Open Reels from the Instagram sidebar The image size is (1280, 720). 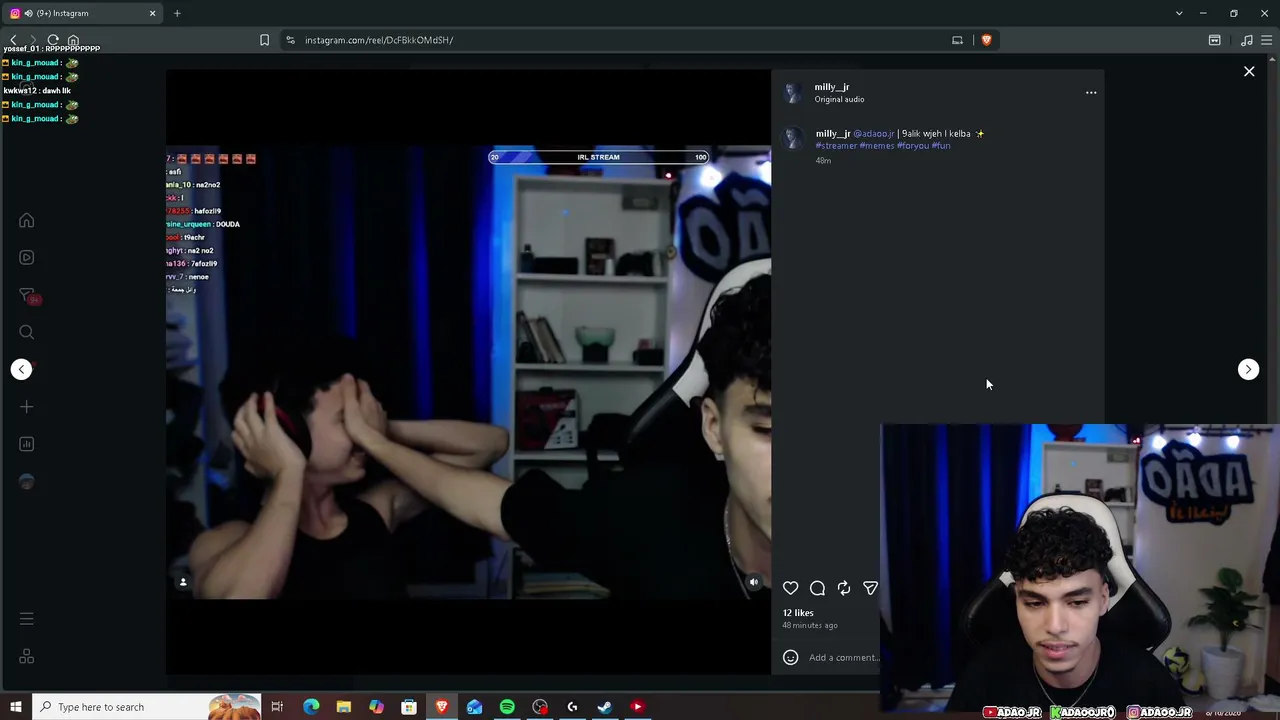(x=27, y=257)
